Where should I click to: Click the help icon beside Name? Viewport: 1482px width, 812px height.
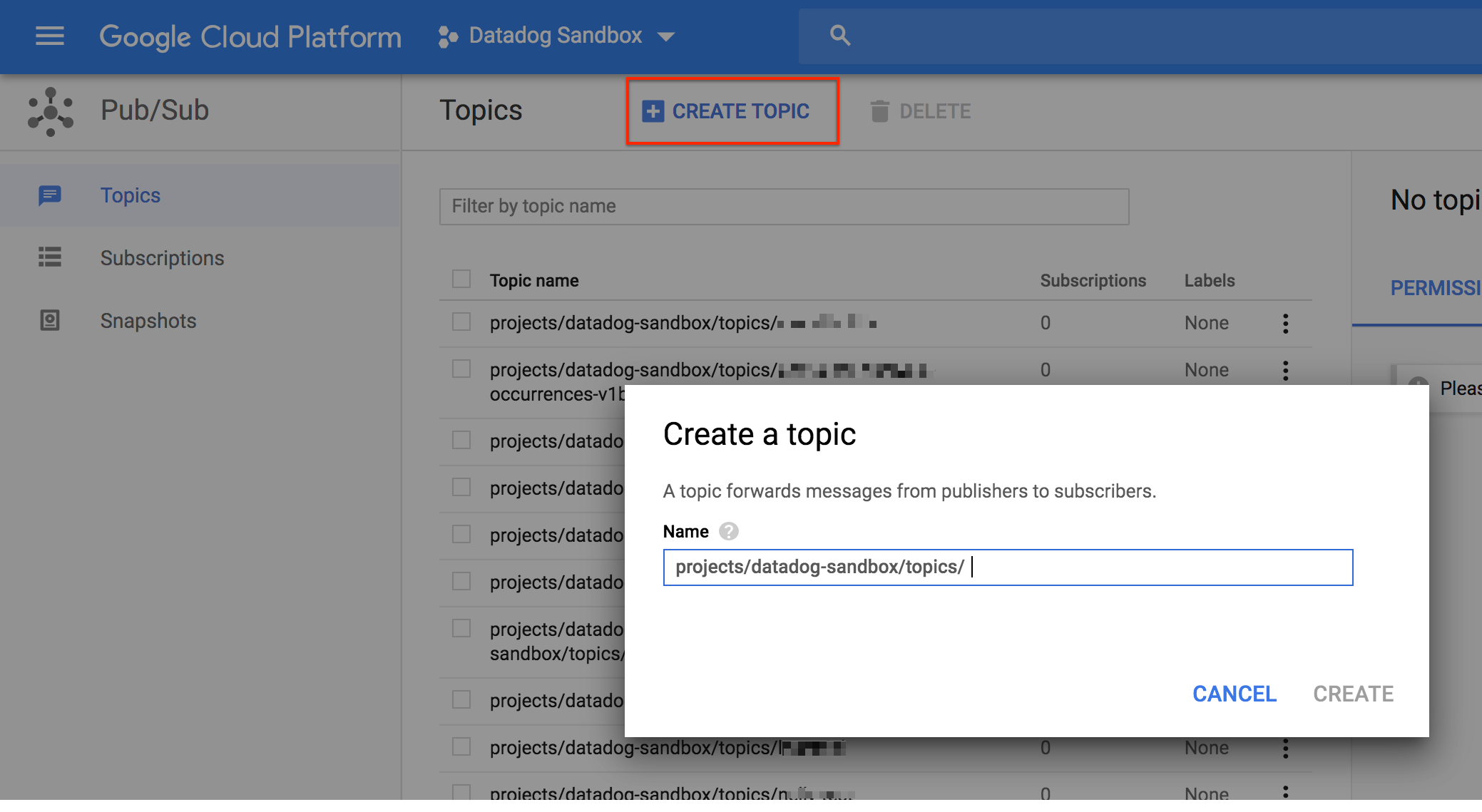point(728,531)
